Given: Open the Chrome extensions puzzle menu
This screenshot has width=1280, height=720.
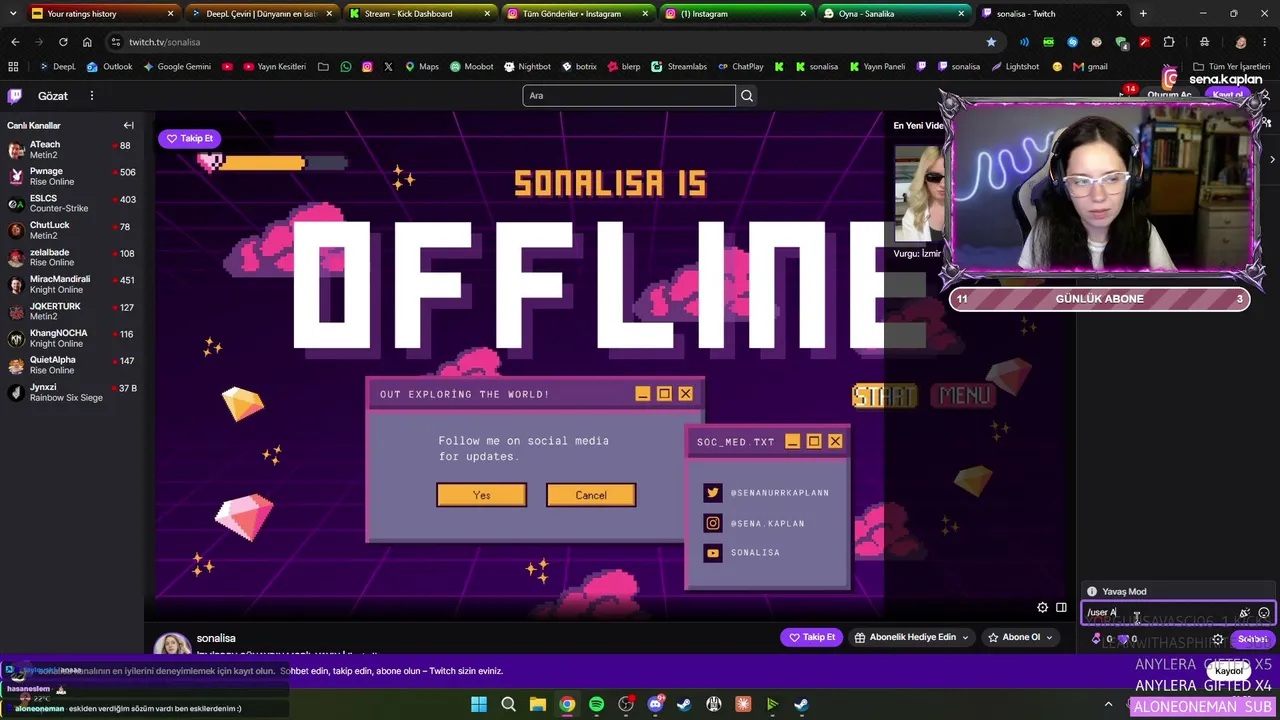Looking at the screenshot, I should tap(1169, 42).
